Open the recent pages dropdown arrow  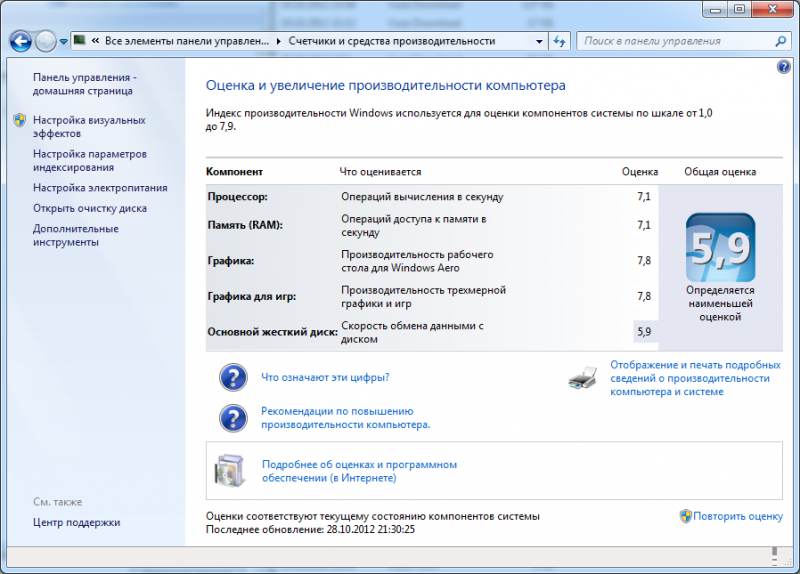[x=63, y=42]
